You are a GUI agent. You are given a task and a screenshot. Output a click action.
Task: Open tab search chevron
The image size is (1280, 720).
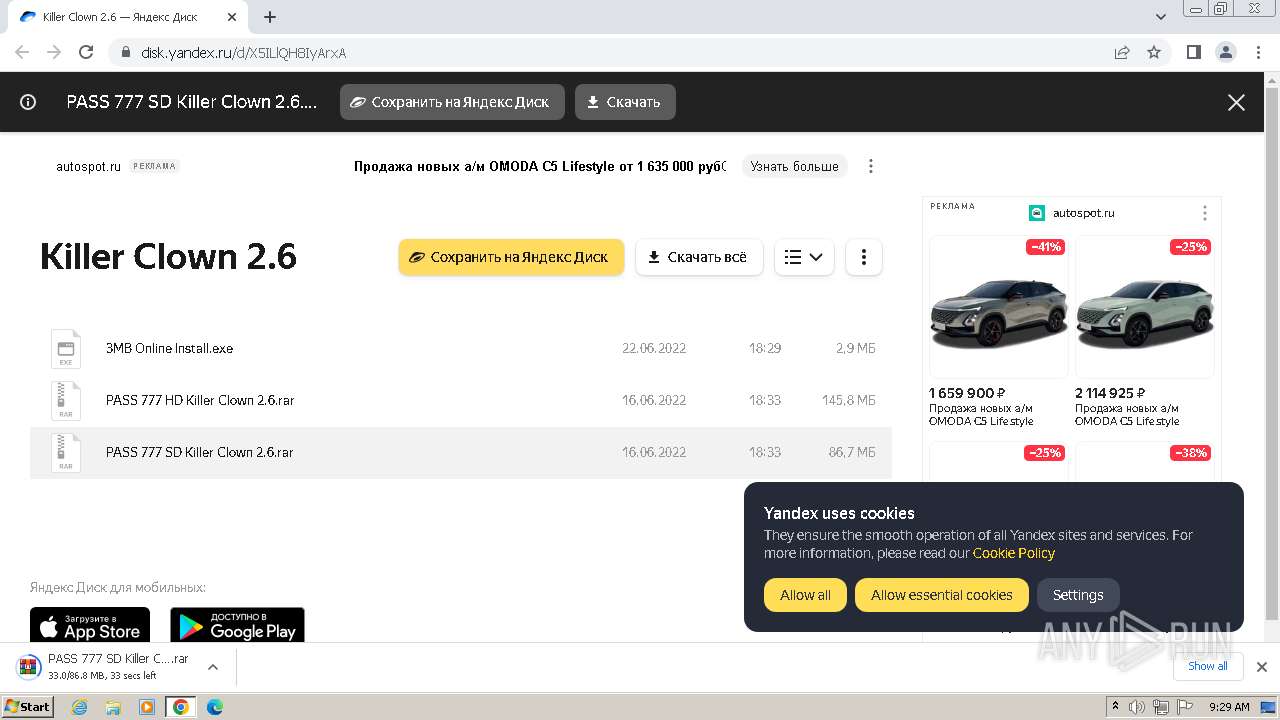tap(1161, 17)
